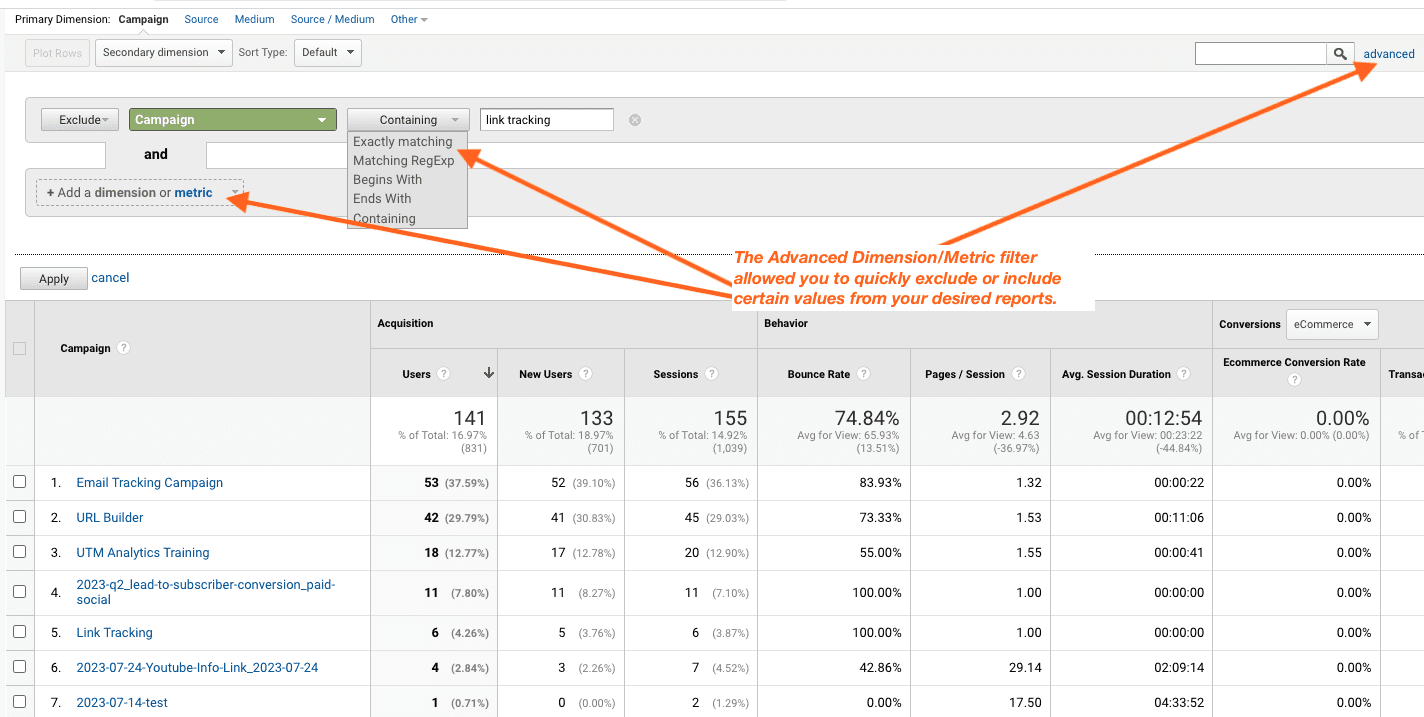Screen dimensions: 1424x717
Task: Click the Ecommerce Conversion Rate help icon
Action: click(1295, 379)
